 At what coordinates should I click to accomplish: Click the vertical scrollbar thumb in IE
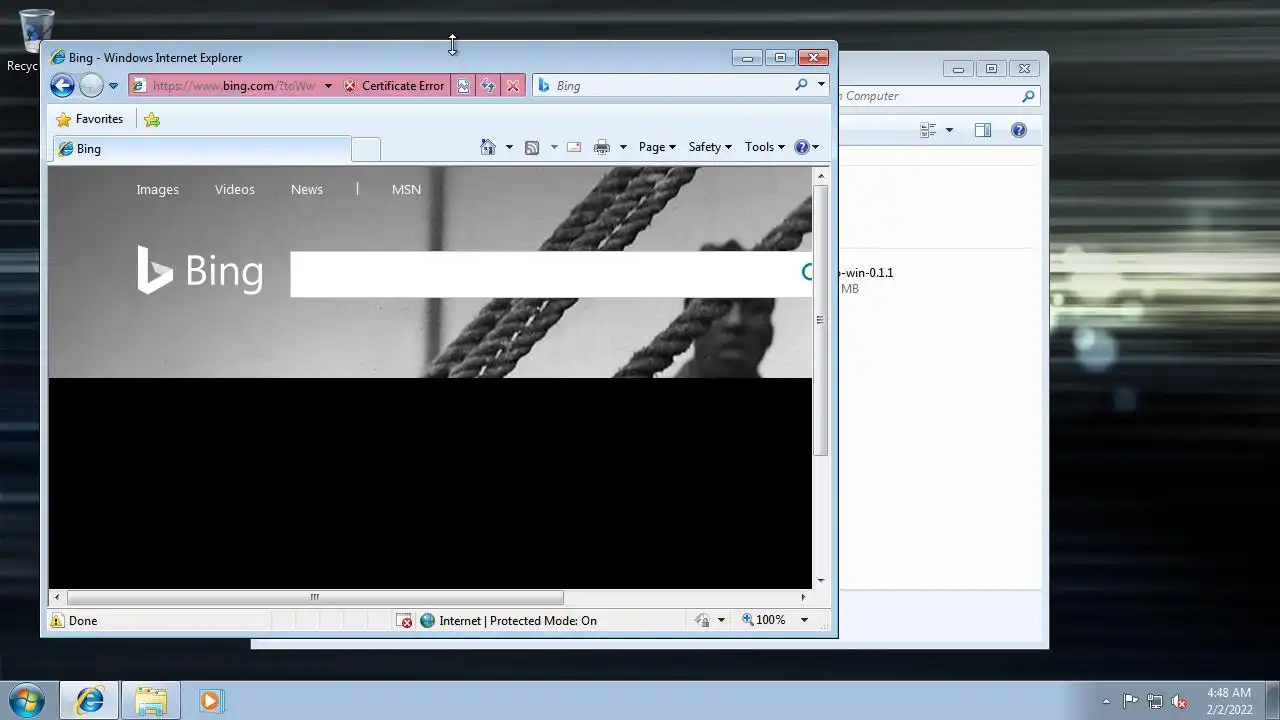tap(821, 320)
